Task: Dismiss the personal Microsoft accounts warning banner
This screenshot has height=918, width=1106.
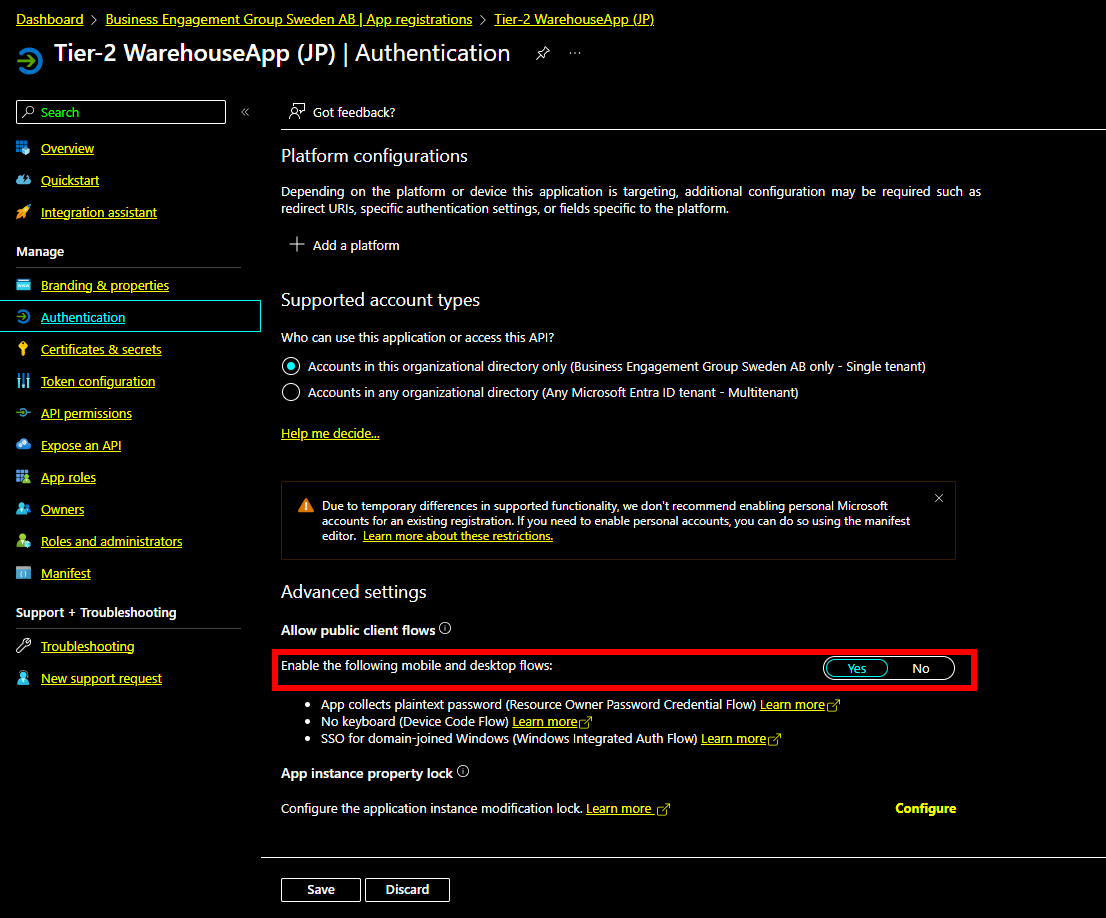Action: point(938,497)
